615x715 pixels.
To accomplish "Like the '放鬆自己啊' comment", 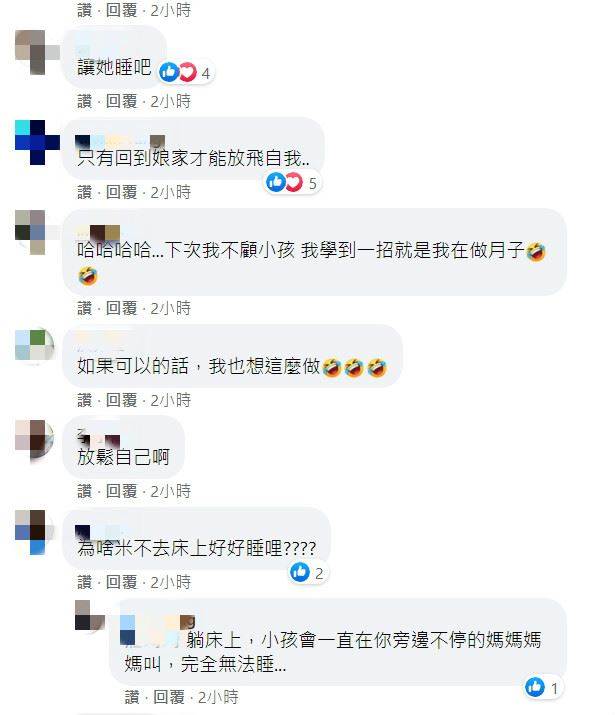I will click(84, 491).
